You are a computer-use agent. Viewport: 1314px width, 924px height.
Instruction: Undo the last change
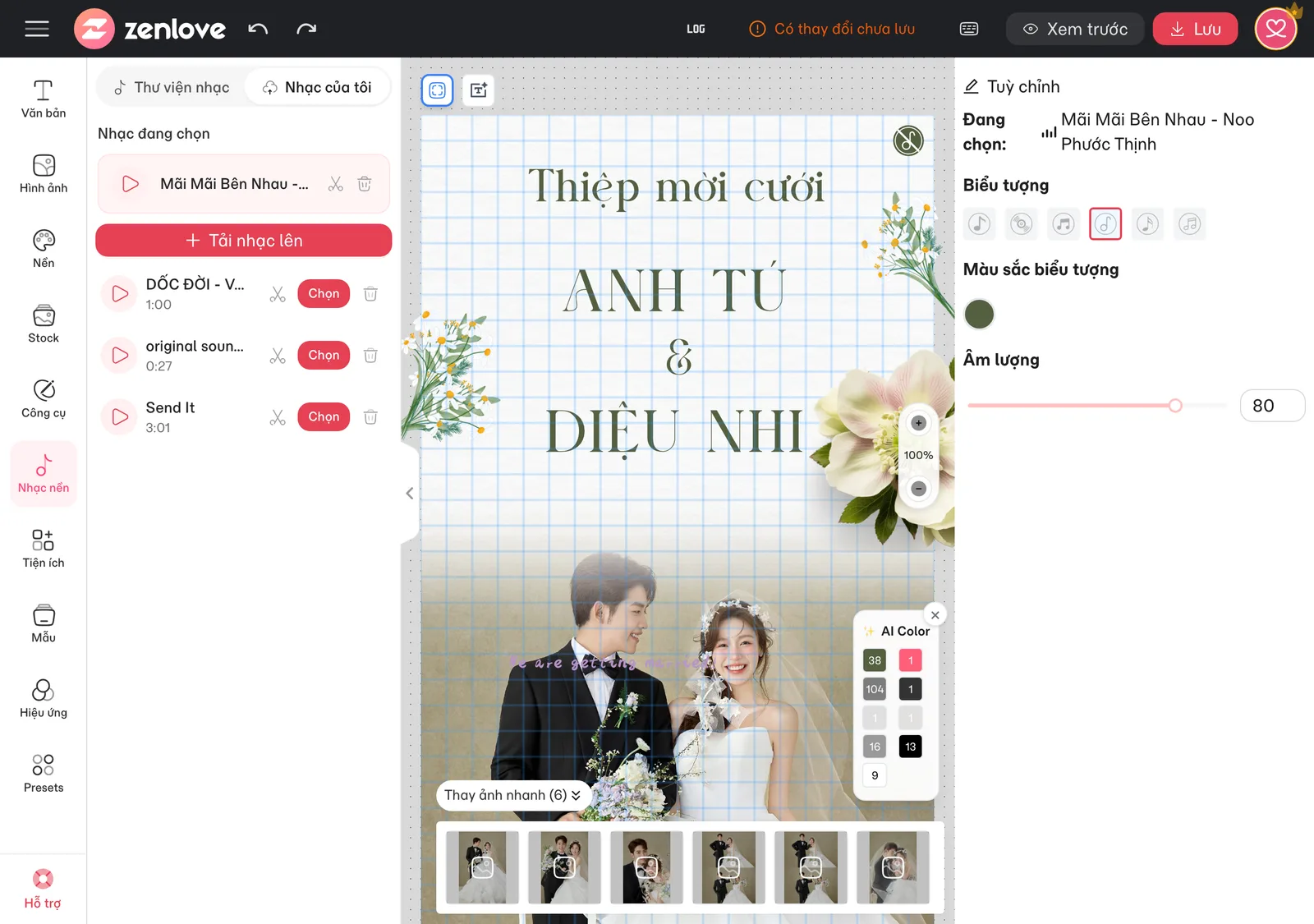click(258, 29)
